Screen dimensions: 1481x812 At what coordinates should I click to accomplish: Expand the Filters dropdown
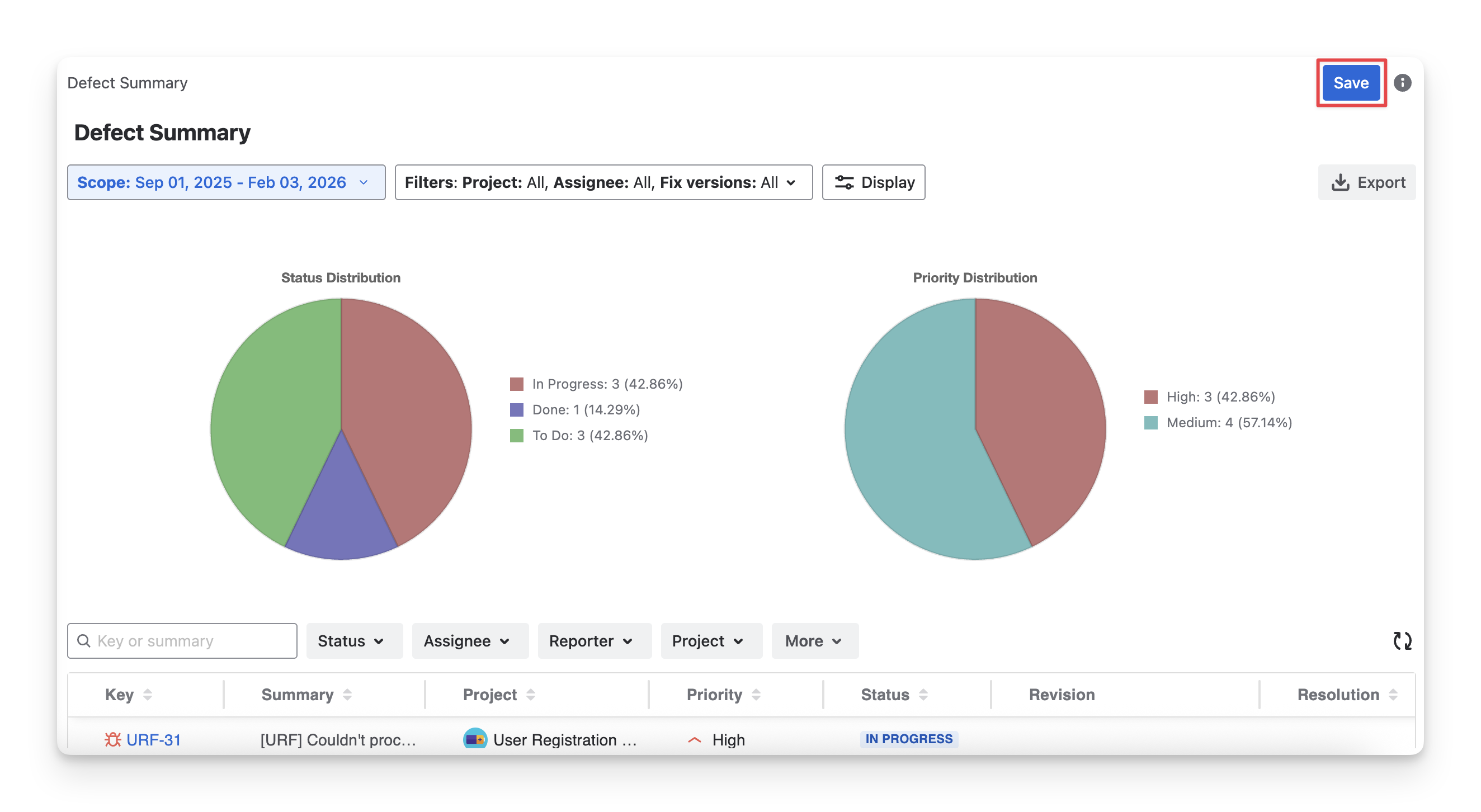(603, 183)
